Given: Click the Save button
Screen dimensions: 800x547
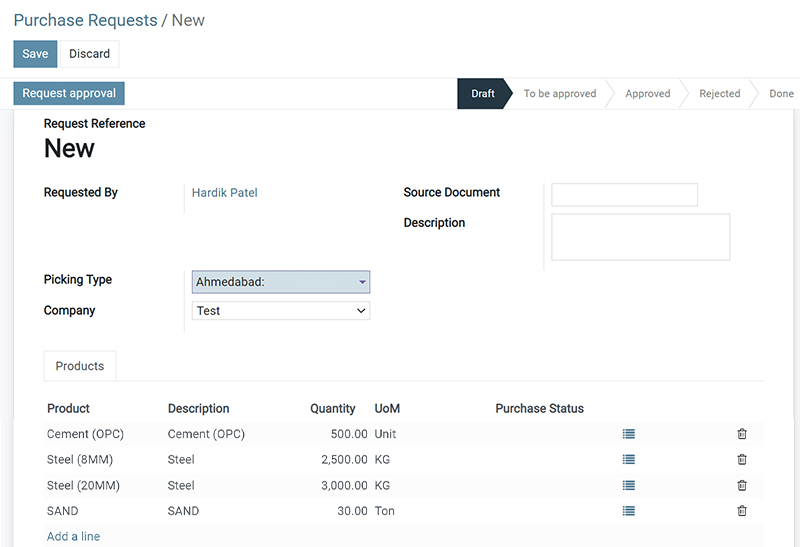Looking at the screenshot, I should [x=35, y=54].
